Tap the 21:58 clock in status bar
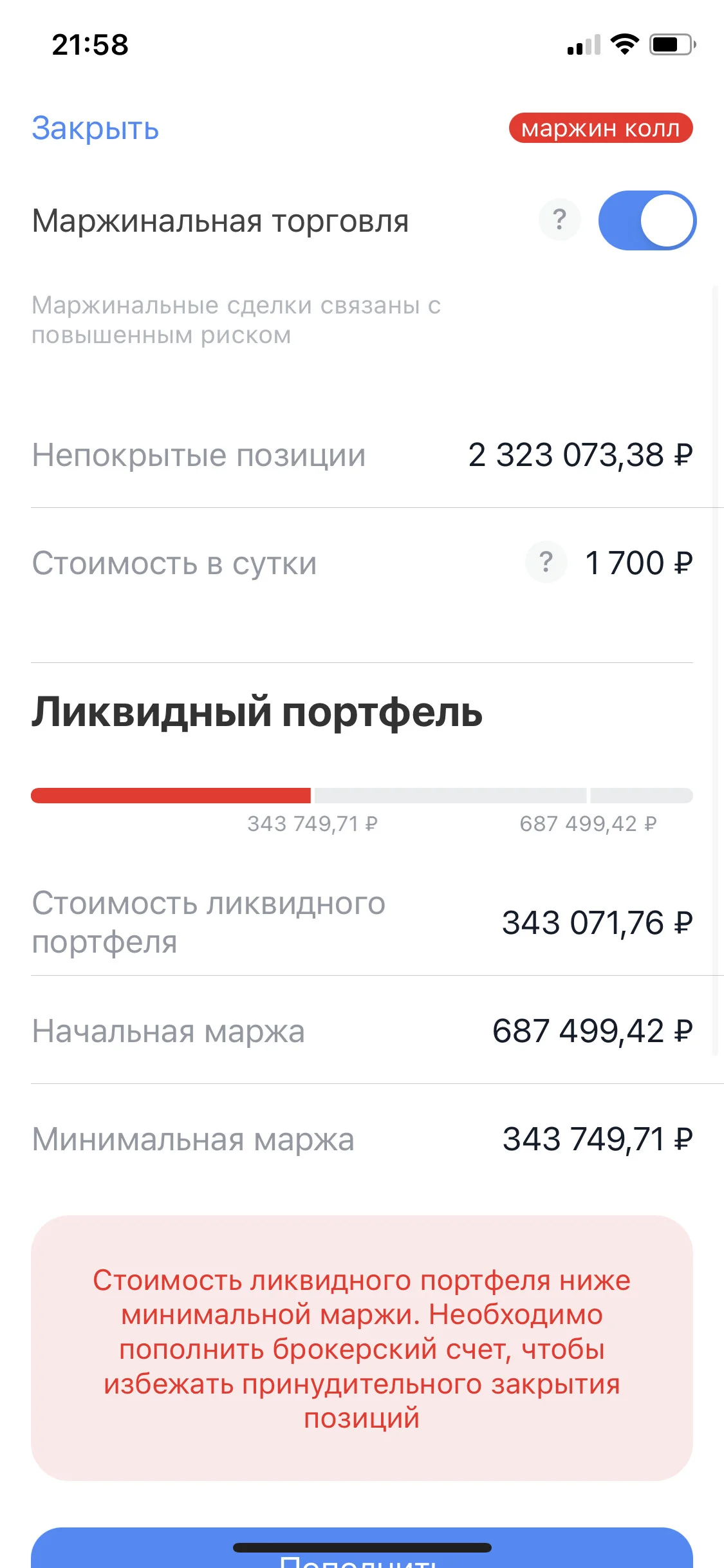This screenshot has height=1568, width=724. pos(90,44)
